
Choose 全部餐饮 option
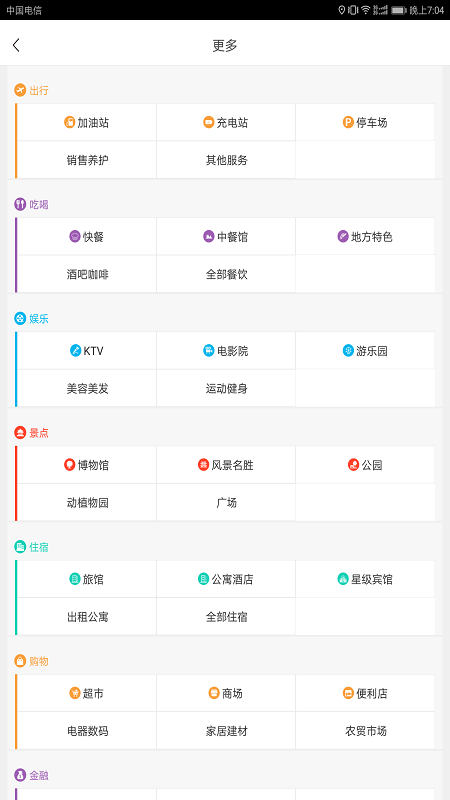pyautogui.click(x=226, y=274)
